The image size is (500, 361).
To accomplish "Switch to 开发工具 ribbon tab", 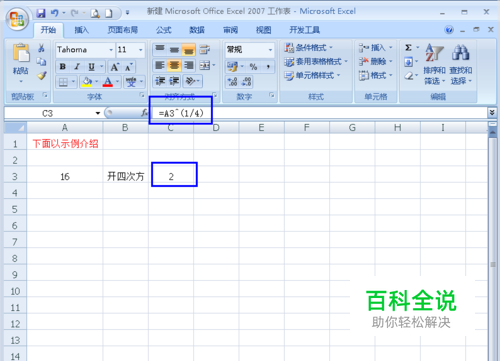I will 304,30.
